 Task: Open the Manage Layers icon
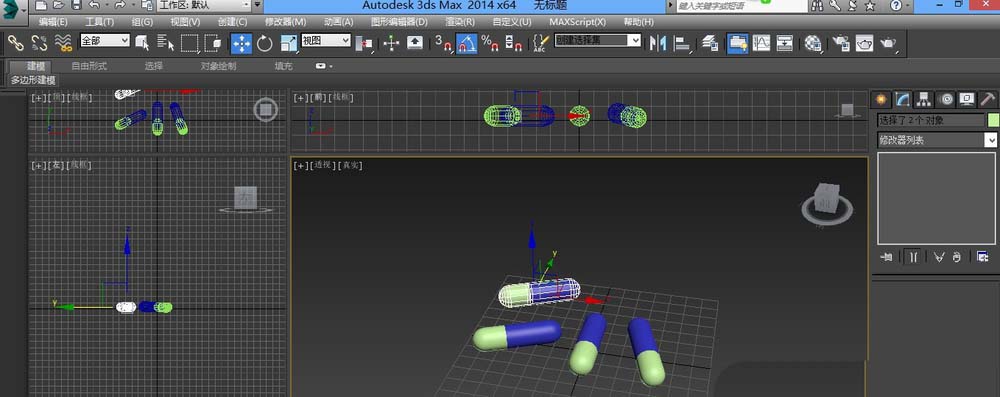710,43
